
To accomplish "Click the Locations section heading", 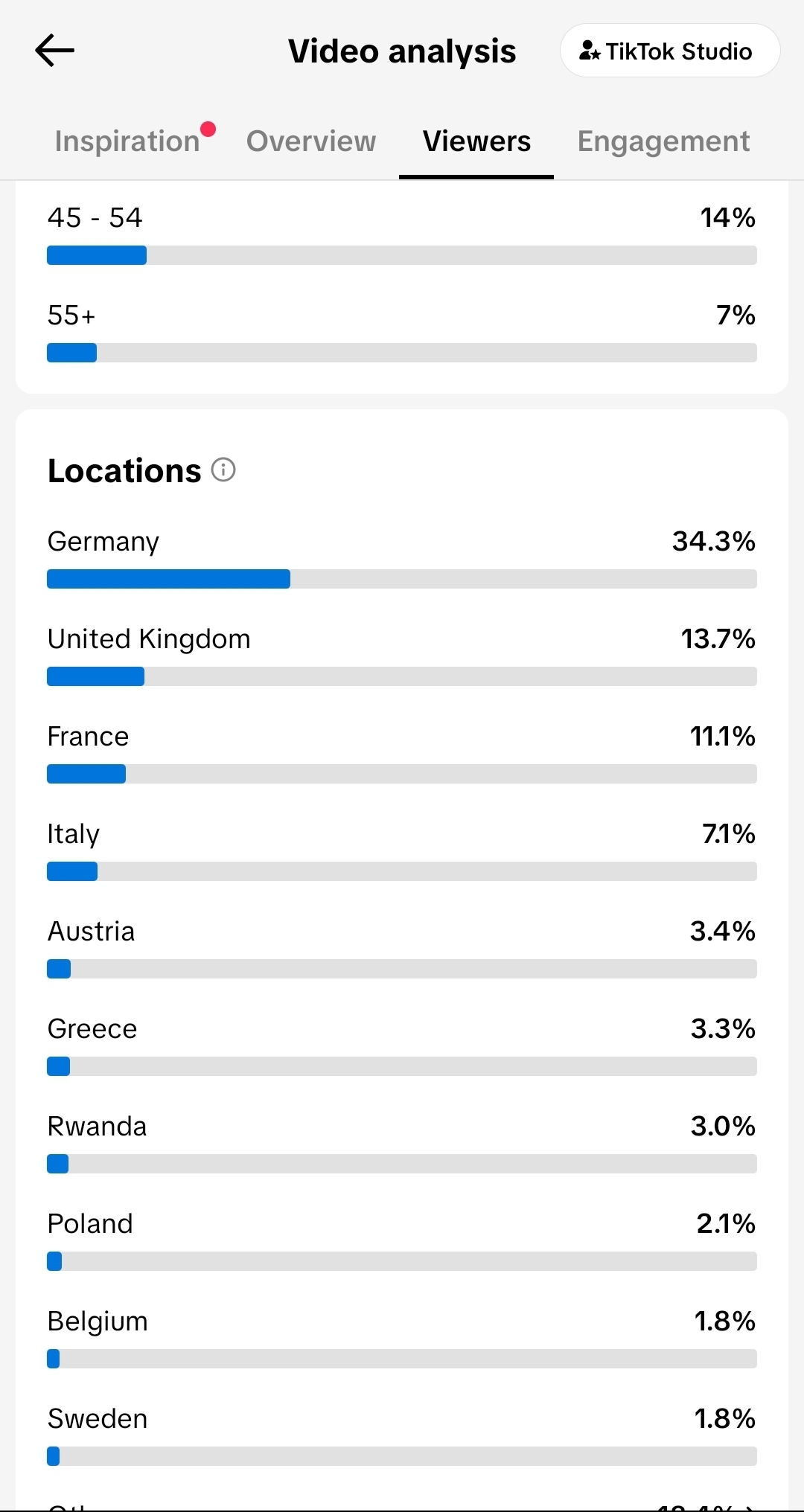I will (124, 471).
